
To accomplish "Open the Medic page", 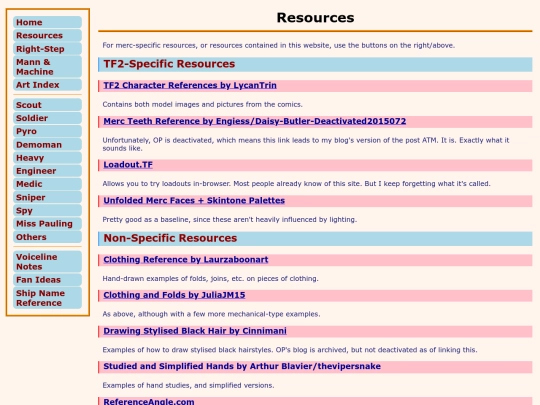I will pyautogui.click(x=48, y=184).
